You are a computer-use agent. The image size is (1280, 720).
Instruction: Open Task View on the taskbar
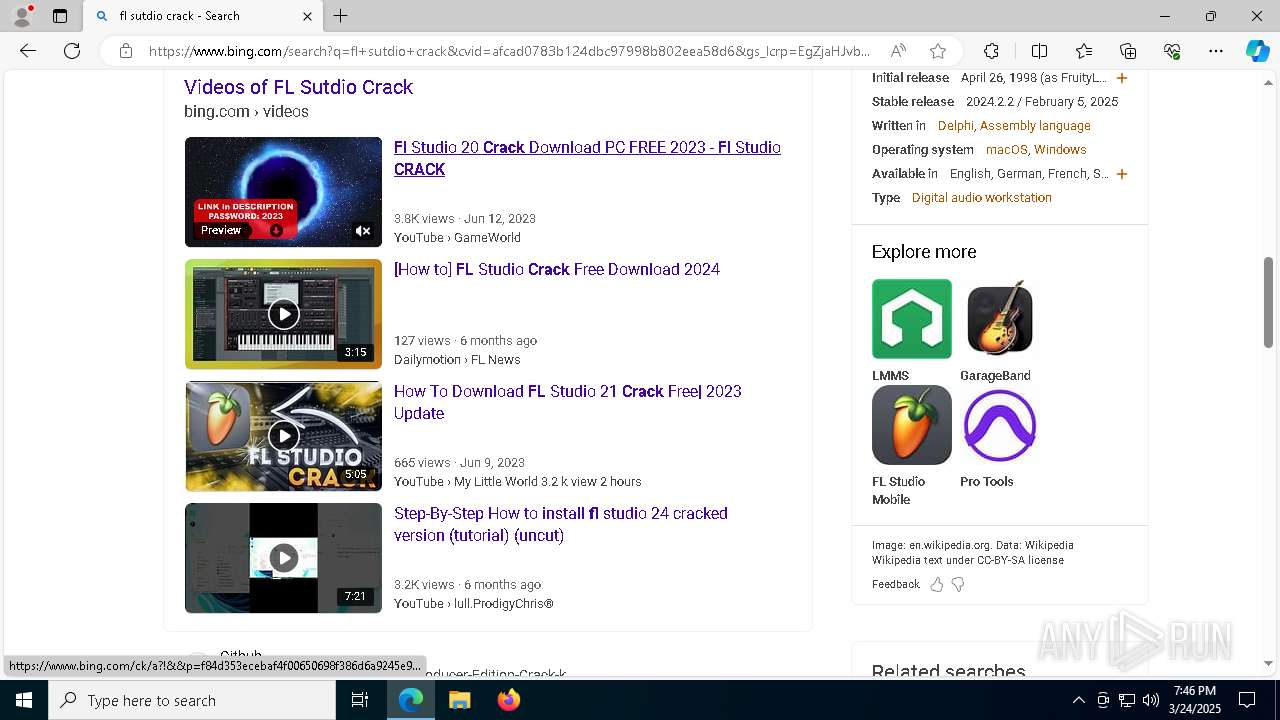coord(360,700)
